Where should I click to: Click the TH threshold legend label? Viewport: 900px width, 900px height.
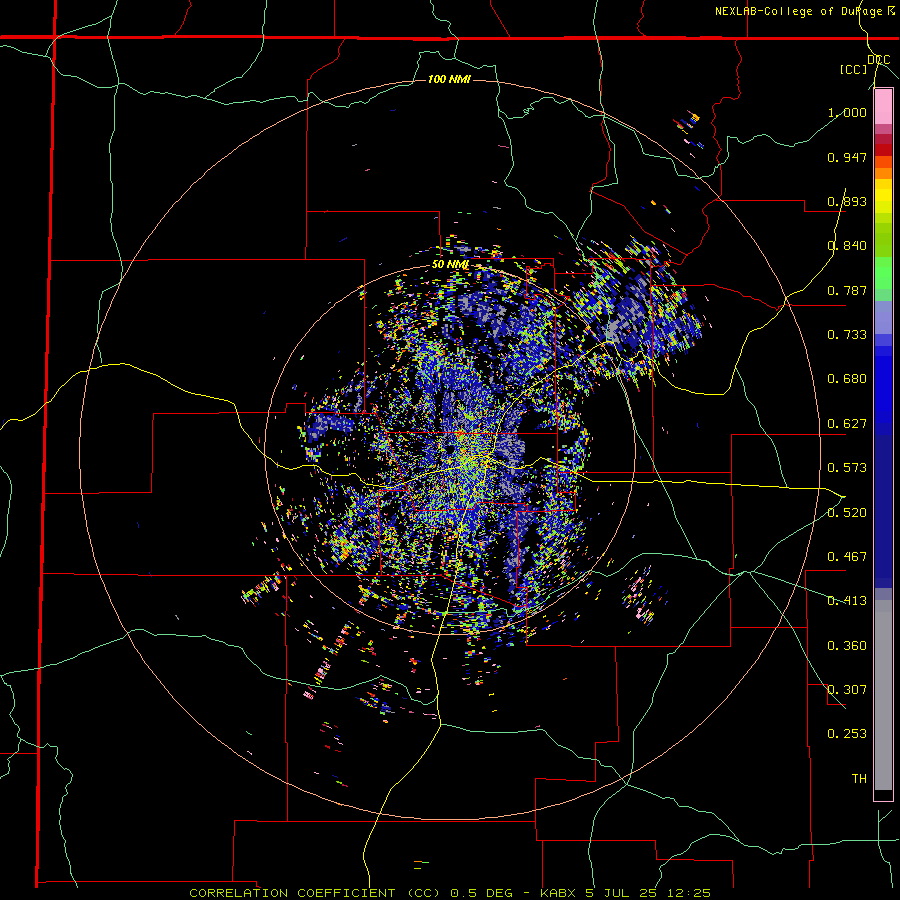click(x=859, y=779)
